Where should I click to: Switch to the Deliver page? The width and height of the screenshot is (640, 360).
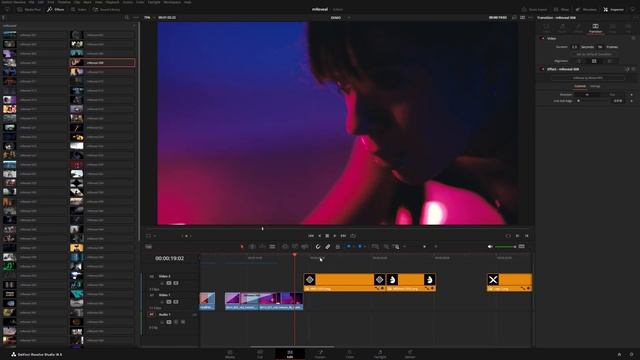pos(410,354)
